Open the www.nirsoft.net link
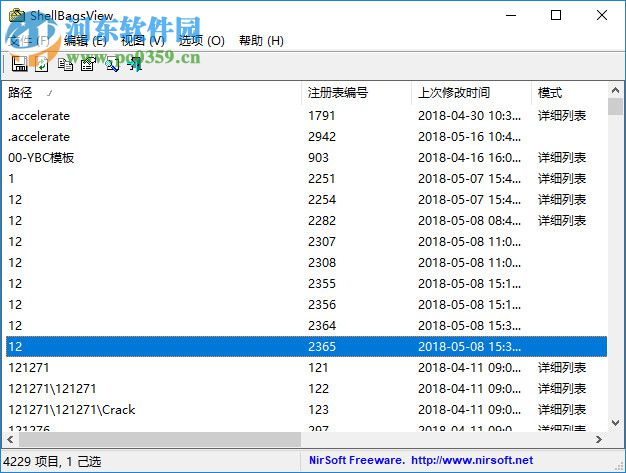 point(472,460)
